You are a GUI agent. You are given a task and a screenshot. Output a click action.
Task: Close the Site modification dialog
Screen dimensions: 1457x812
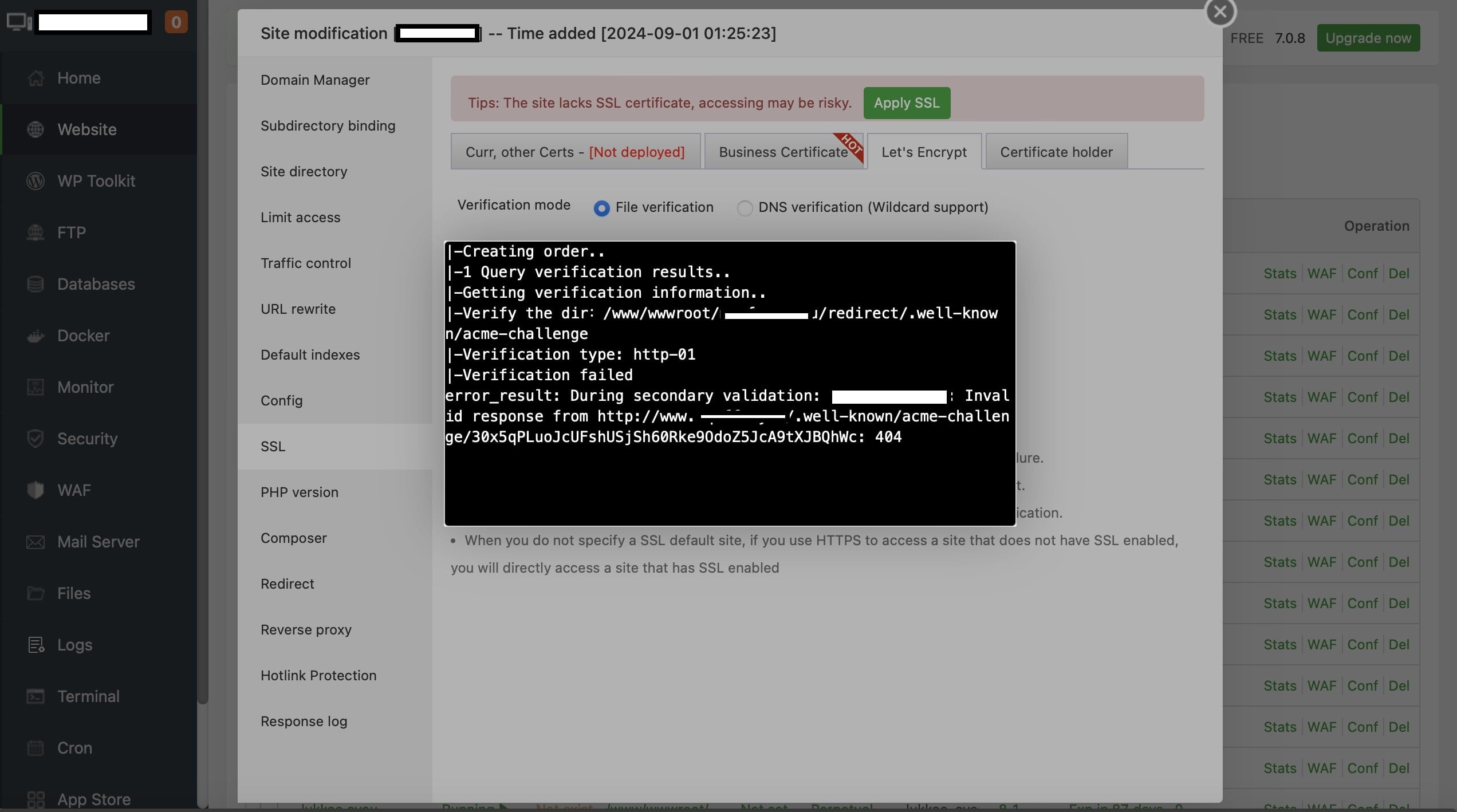pos(1220,12)
